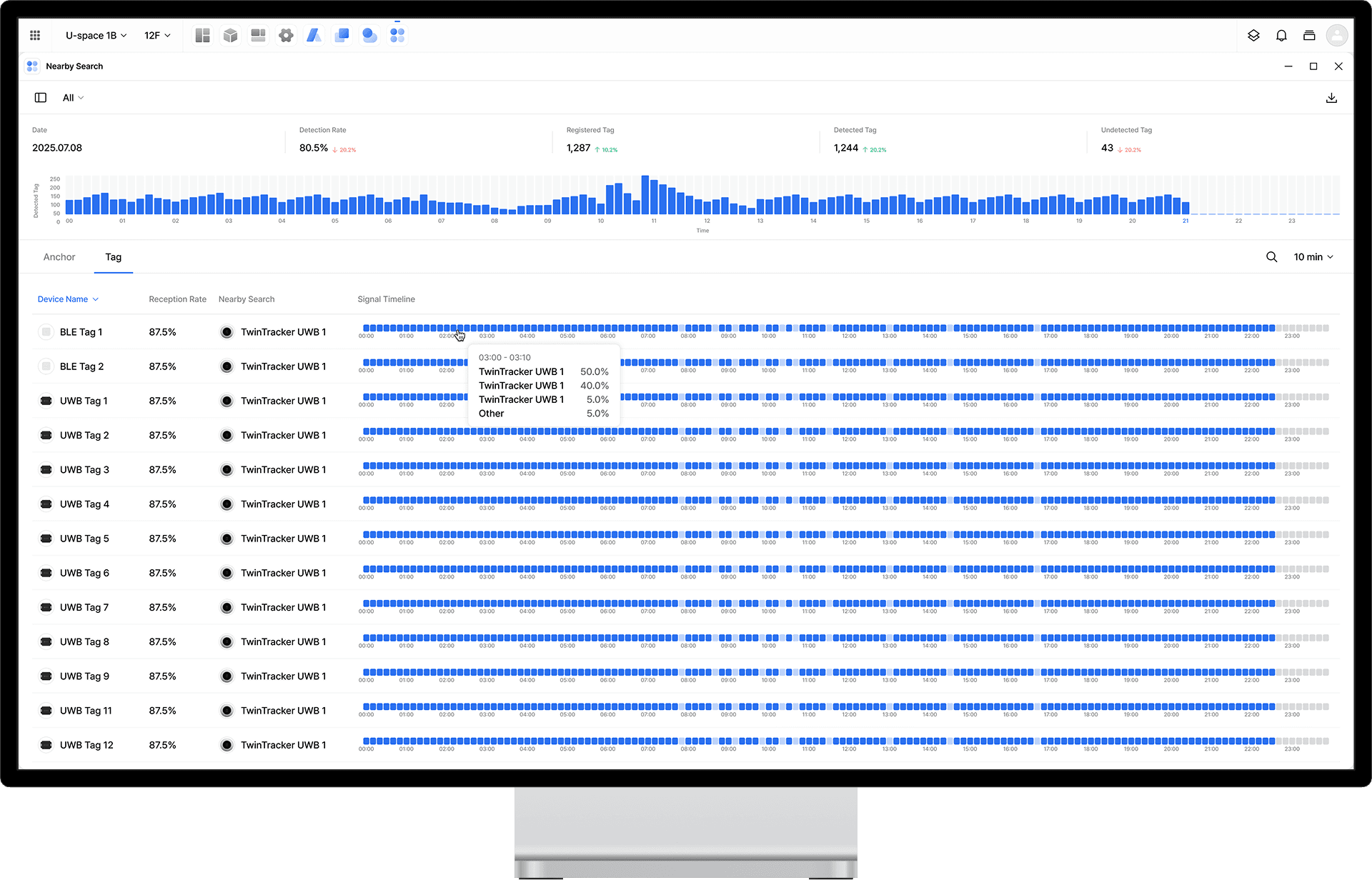The width and height of the screenshot is (1372, 880).
Task: Toggle the sidebar panel
Action: tap(41, 98)
